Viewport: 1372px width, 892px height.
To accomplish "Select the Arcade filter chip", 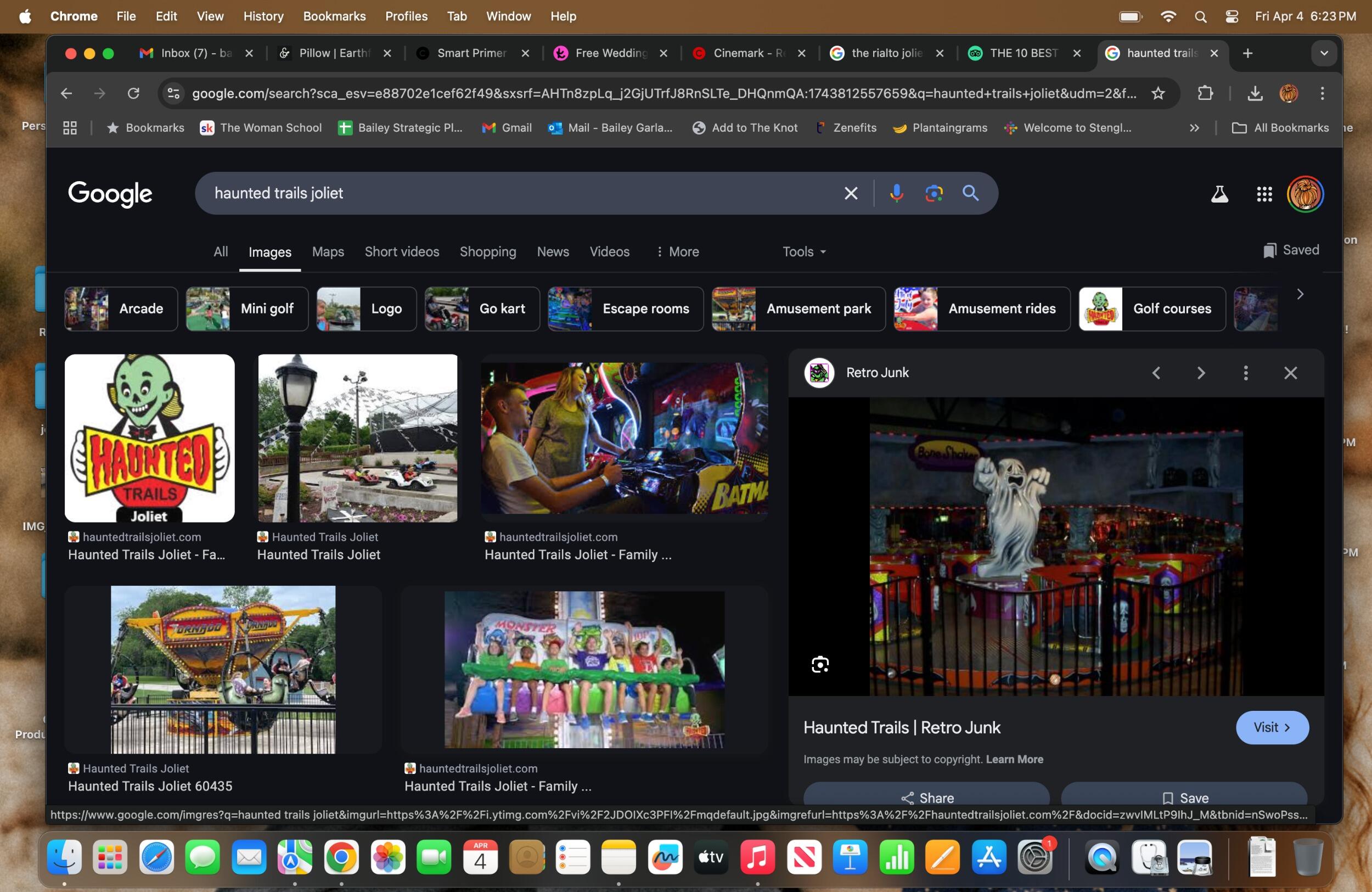I will [x=121, y=309].
